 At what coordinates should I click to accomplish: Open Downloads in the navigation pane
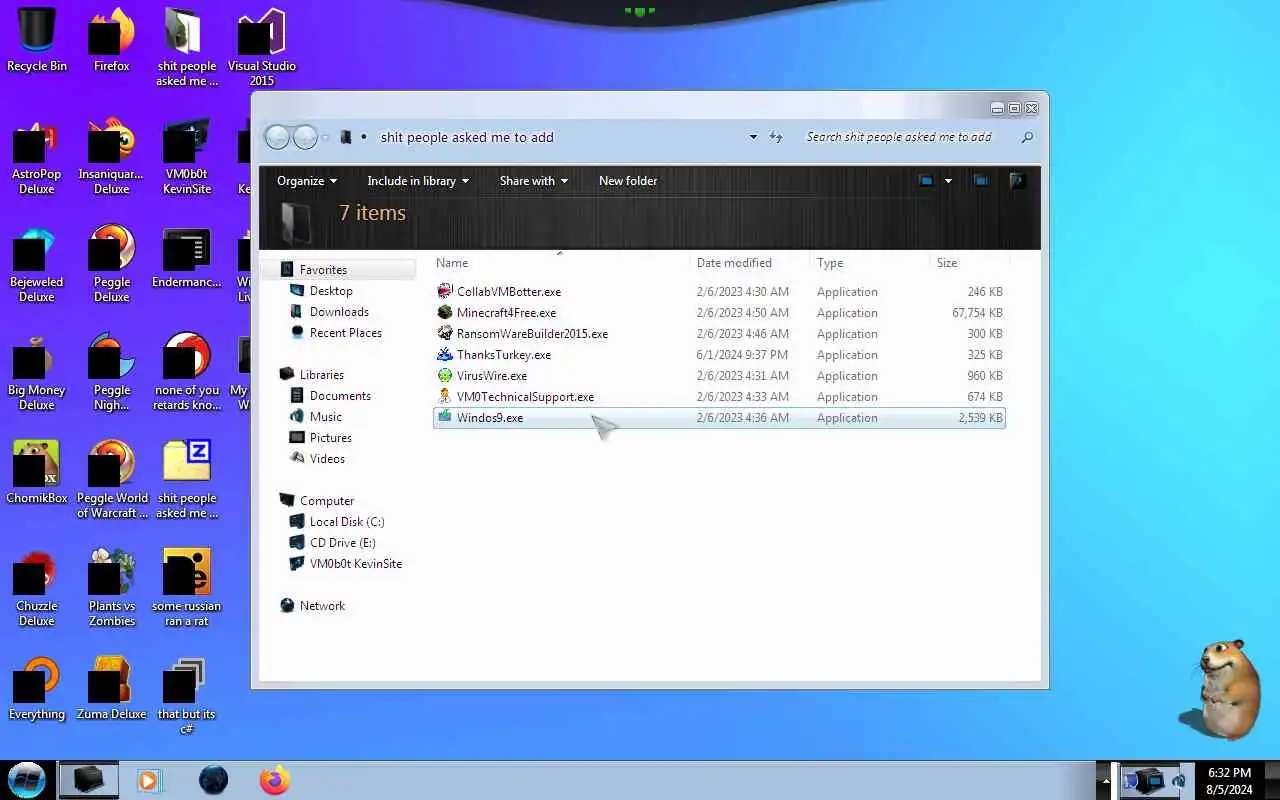coord(339,312)
